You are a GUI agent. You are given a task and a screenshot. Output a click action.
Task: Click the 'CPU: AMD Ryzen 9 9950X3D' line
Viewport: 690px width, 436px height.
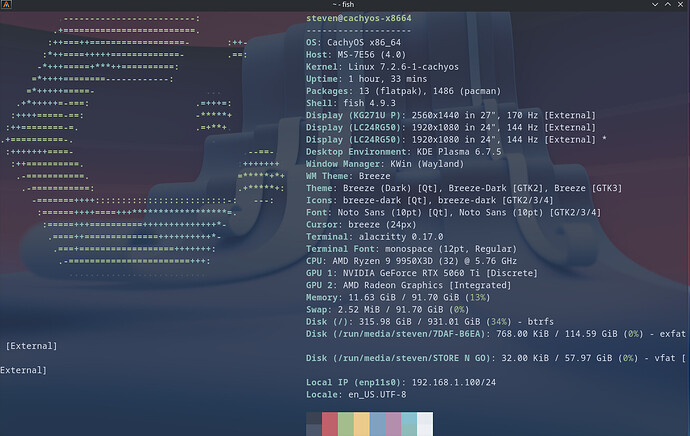coord(411,261)
